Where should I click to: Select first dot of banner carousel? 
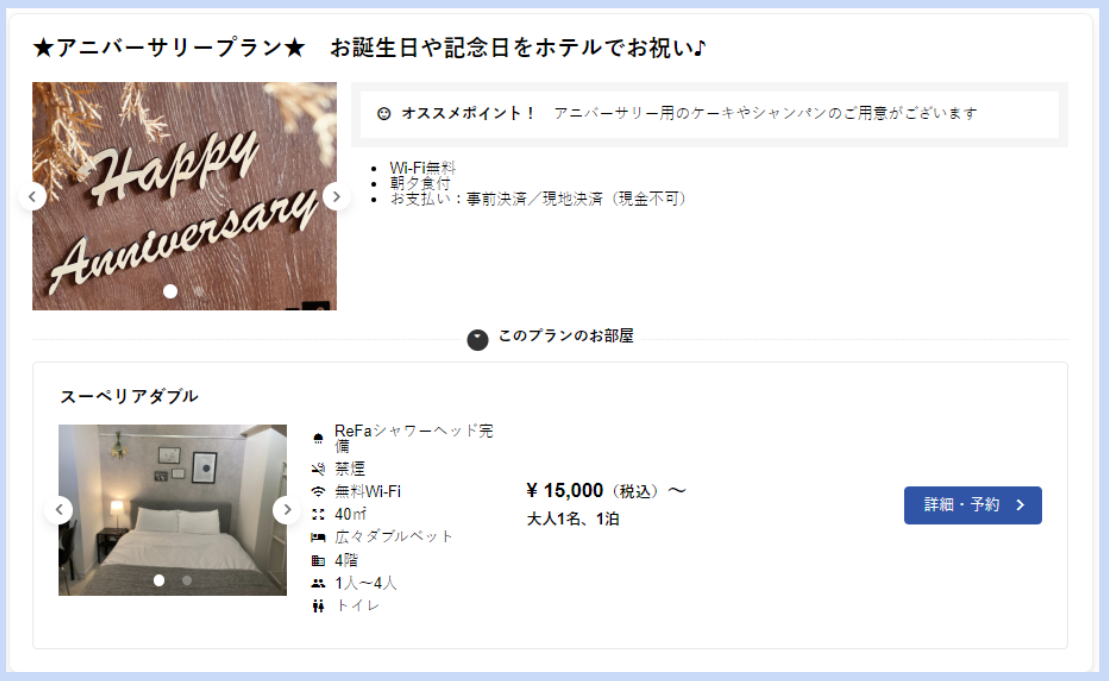170,291
